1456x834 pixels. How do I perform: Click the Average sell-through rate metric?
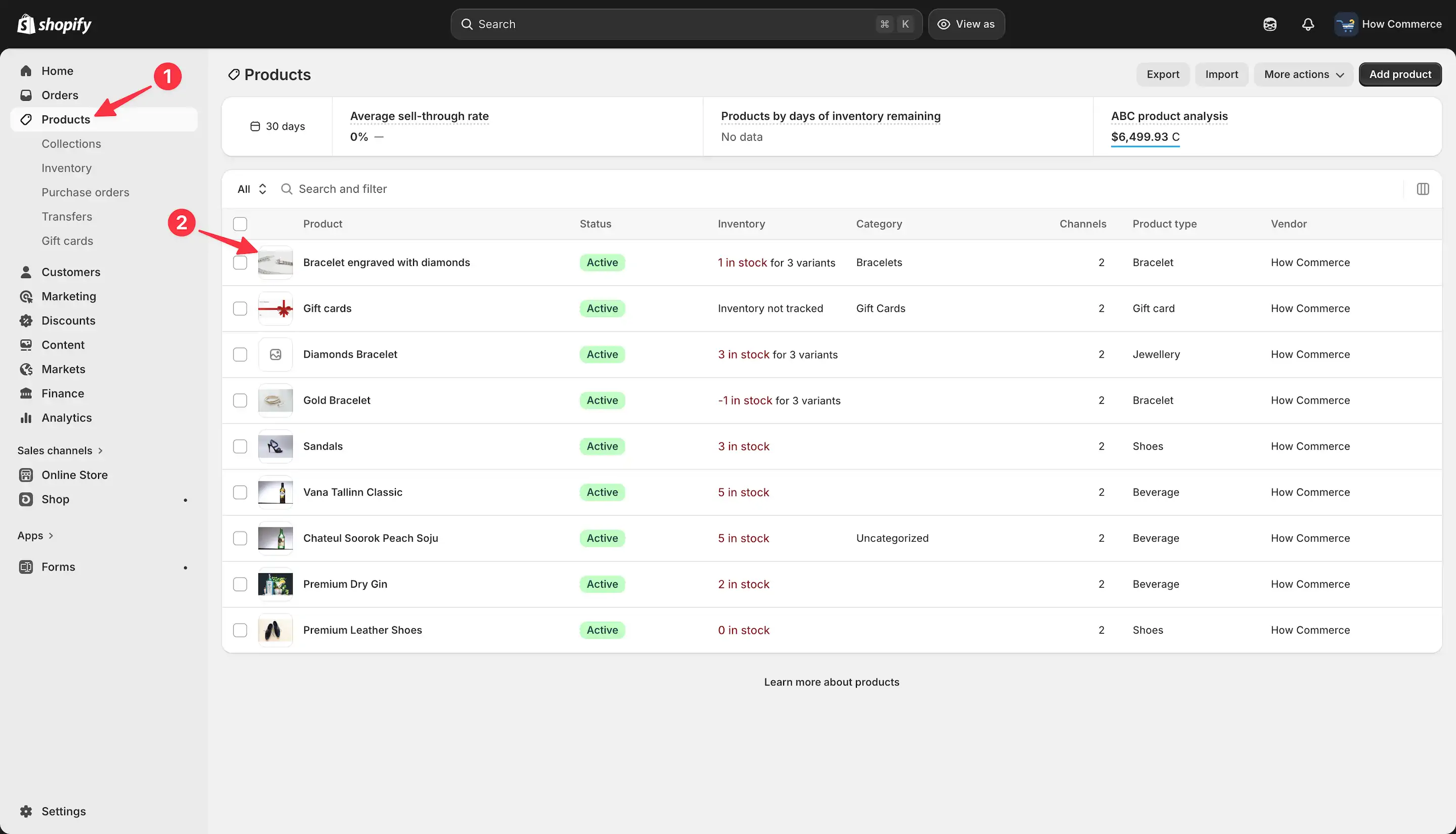point(419,116)
